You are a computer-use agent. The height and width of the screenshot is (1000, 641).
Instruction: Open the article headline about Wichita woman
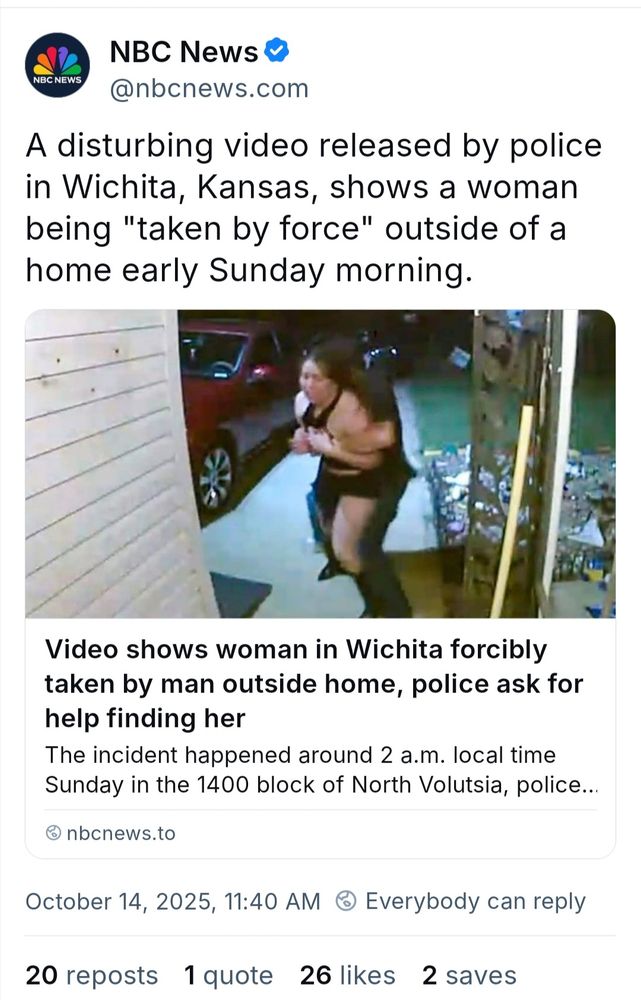(314, 684)
